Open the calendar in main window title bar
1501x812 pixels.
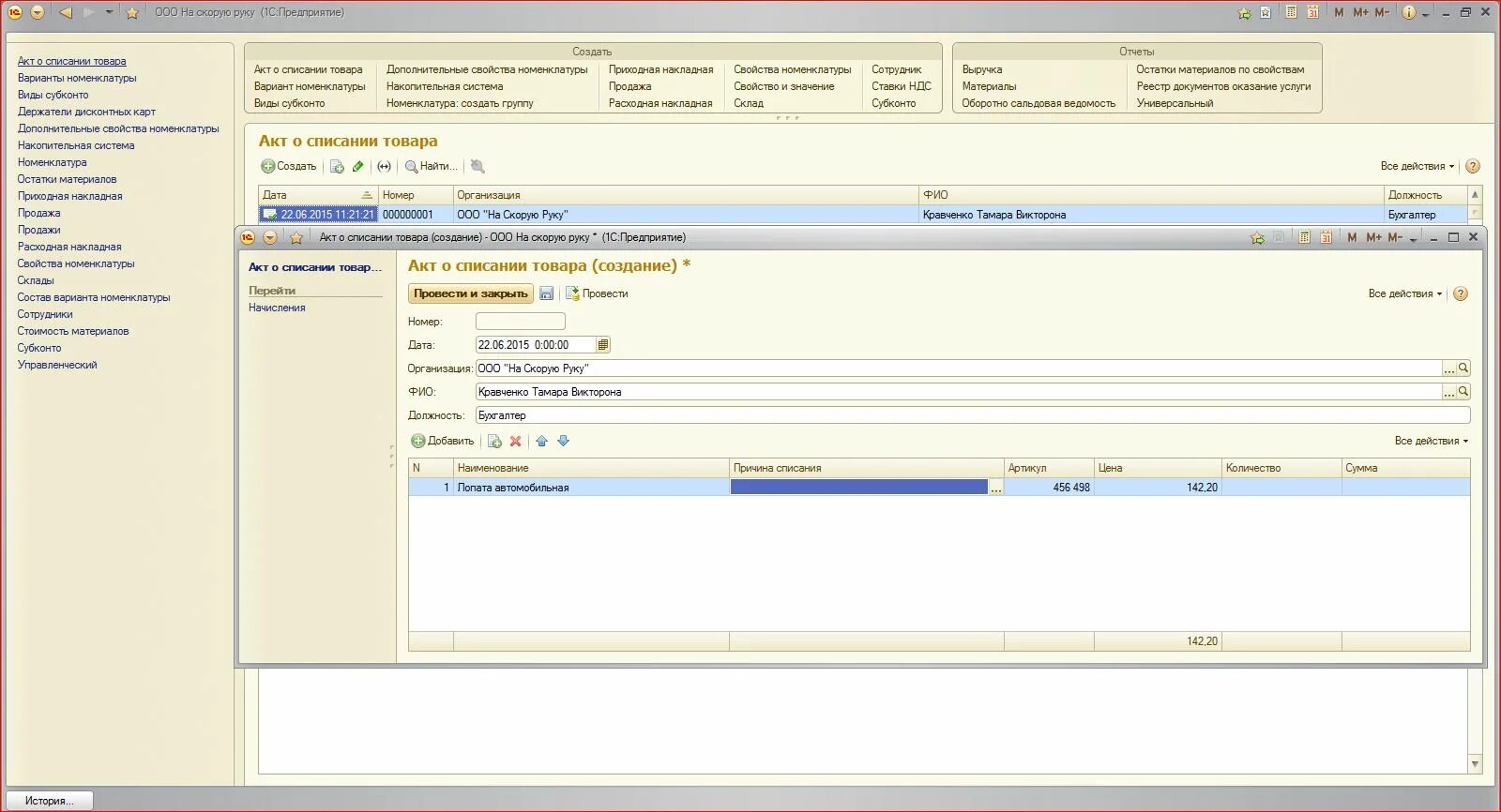[x=1312, y=12]
